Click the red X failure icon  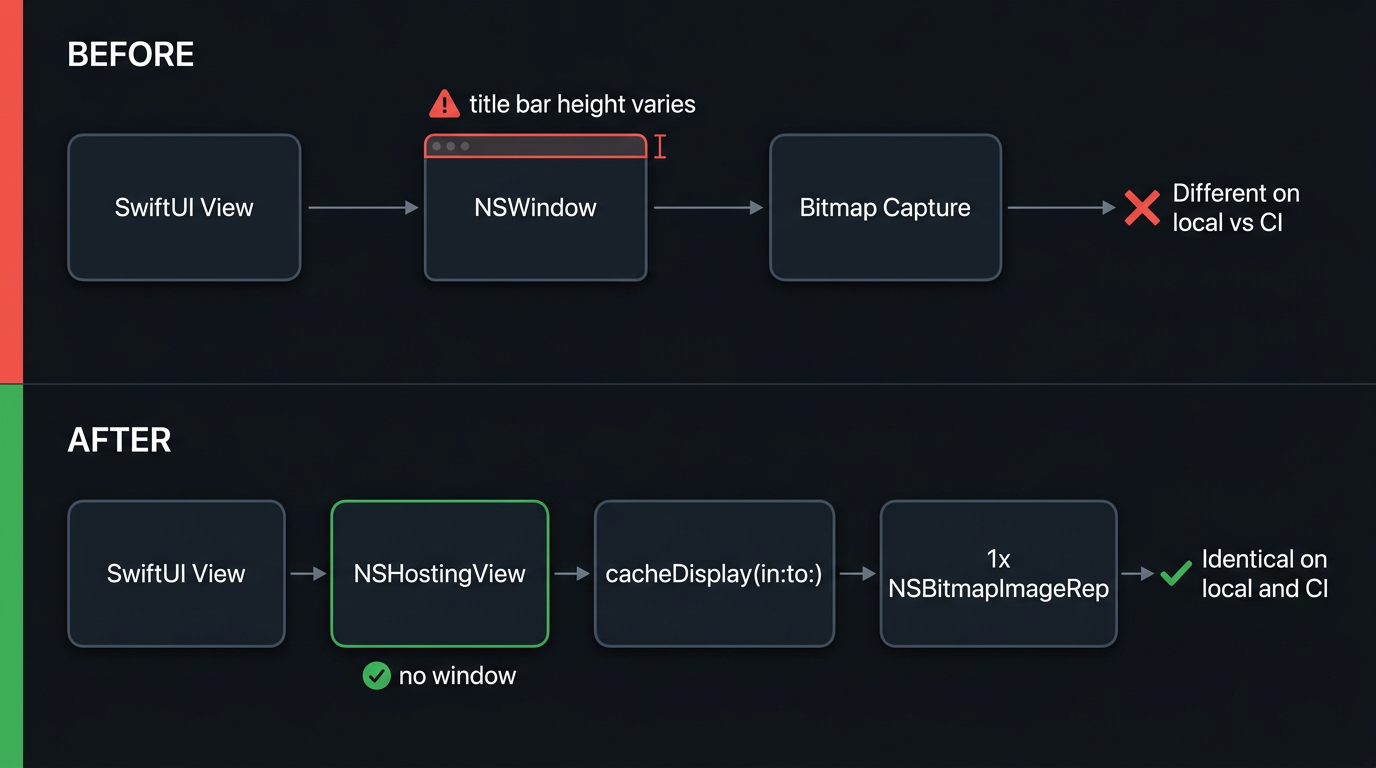tap(1142, 208)
